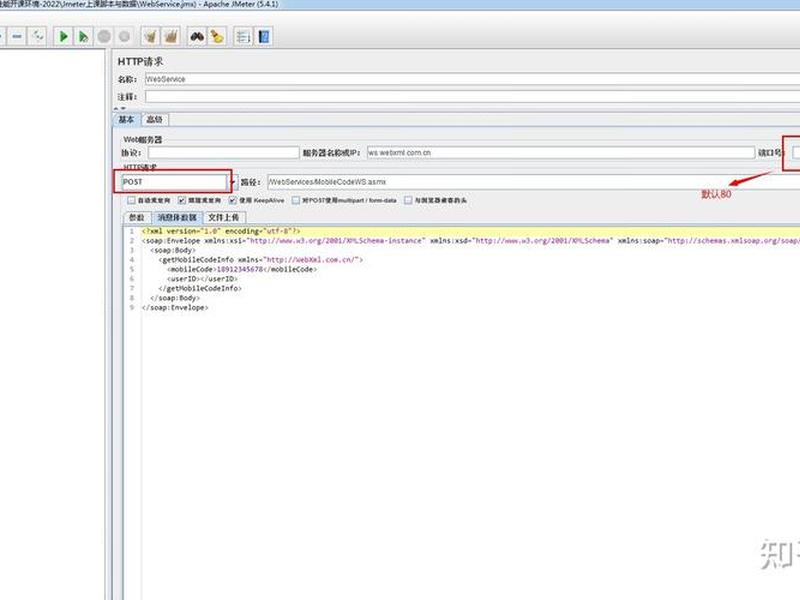This screenshot has height=600, width=800.
Task: Click the grey Stop test icon
Action: pos(104,37)
